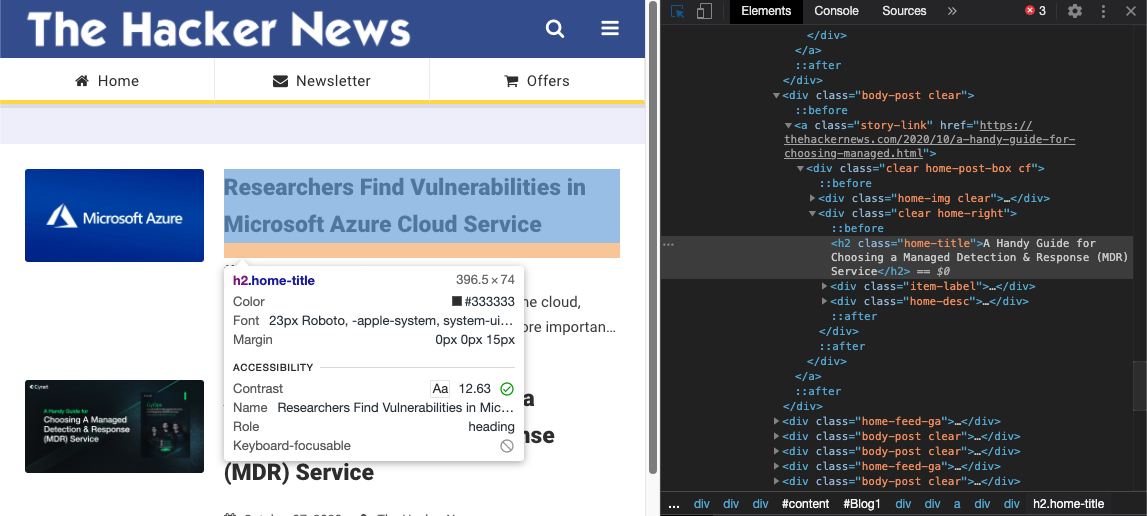Open the Cynet MDR guide thumbnail
This screenshot has width=1147, height=516.
(114, 426)
